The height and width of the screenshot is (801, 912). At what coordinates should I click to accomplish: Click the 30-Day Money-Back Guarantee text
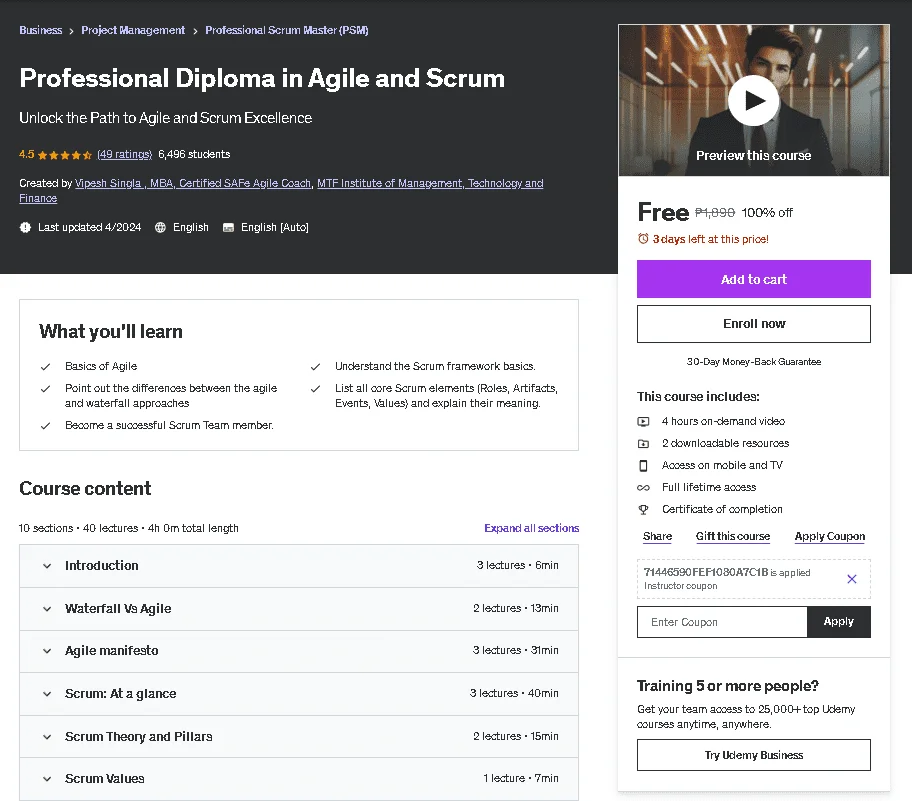point(754,362)
